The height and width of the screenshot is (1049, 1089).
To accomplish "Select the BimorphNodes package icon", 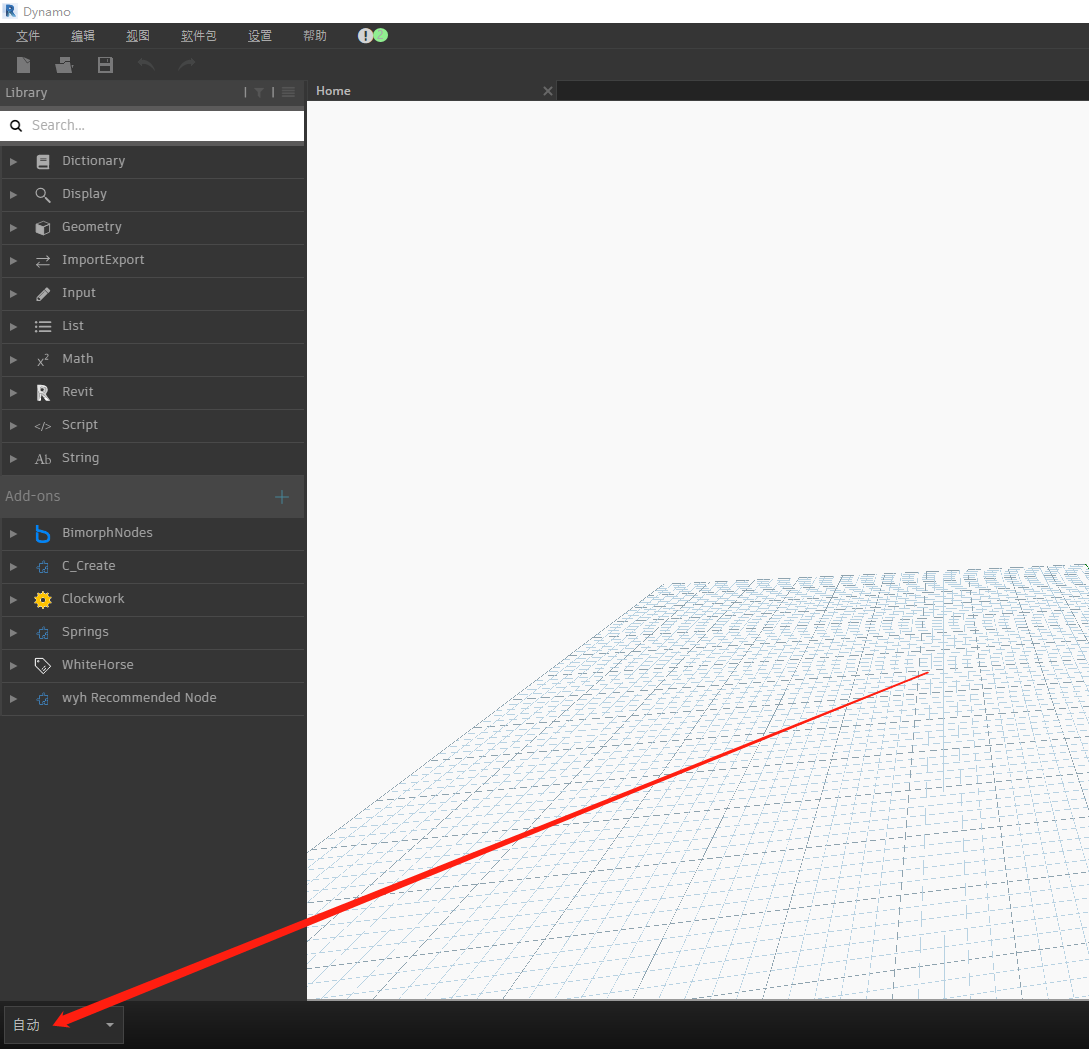I will pyautogui.click(x=43, y=534).
